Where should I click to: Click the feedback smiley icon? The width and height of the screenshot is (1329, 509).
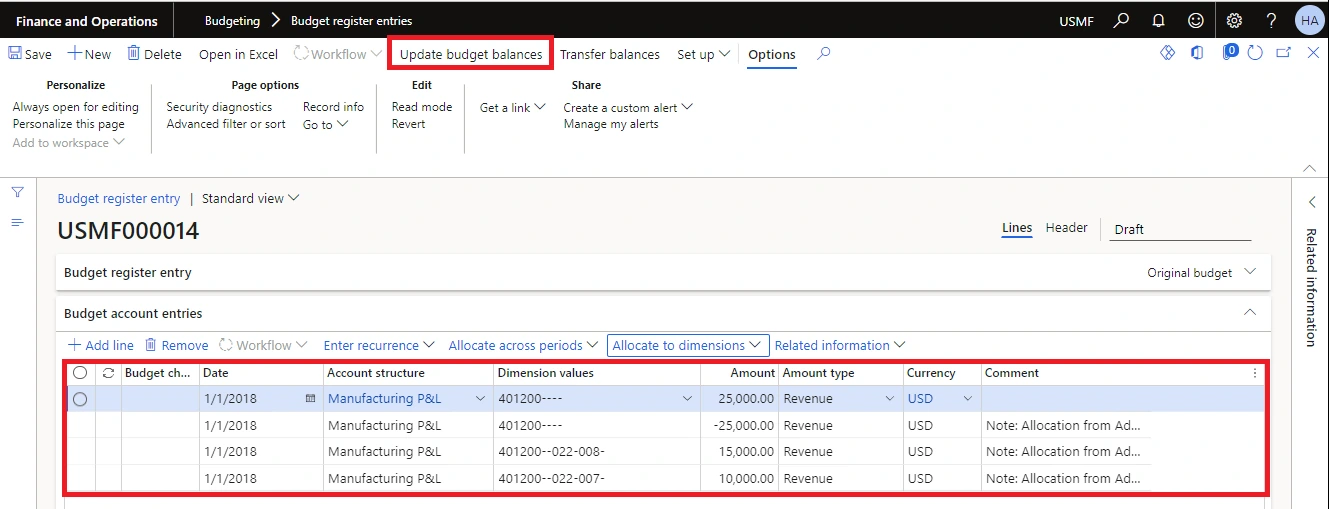pyautogui.click(x=1196, y=20)
